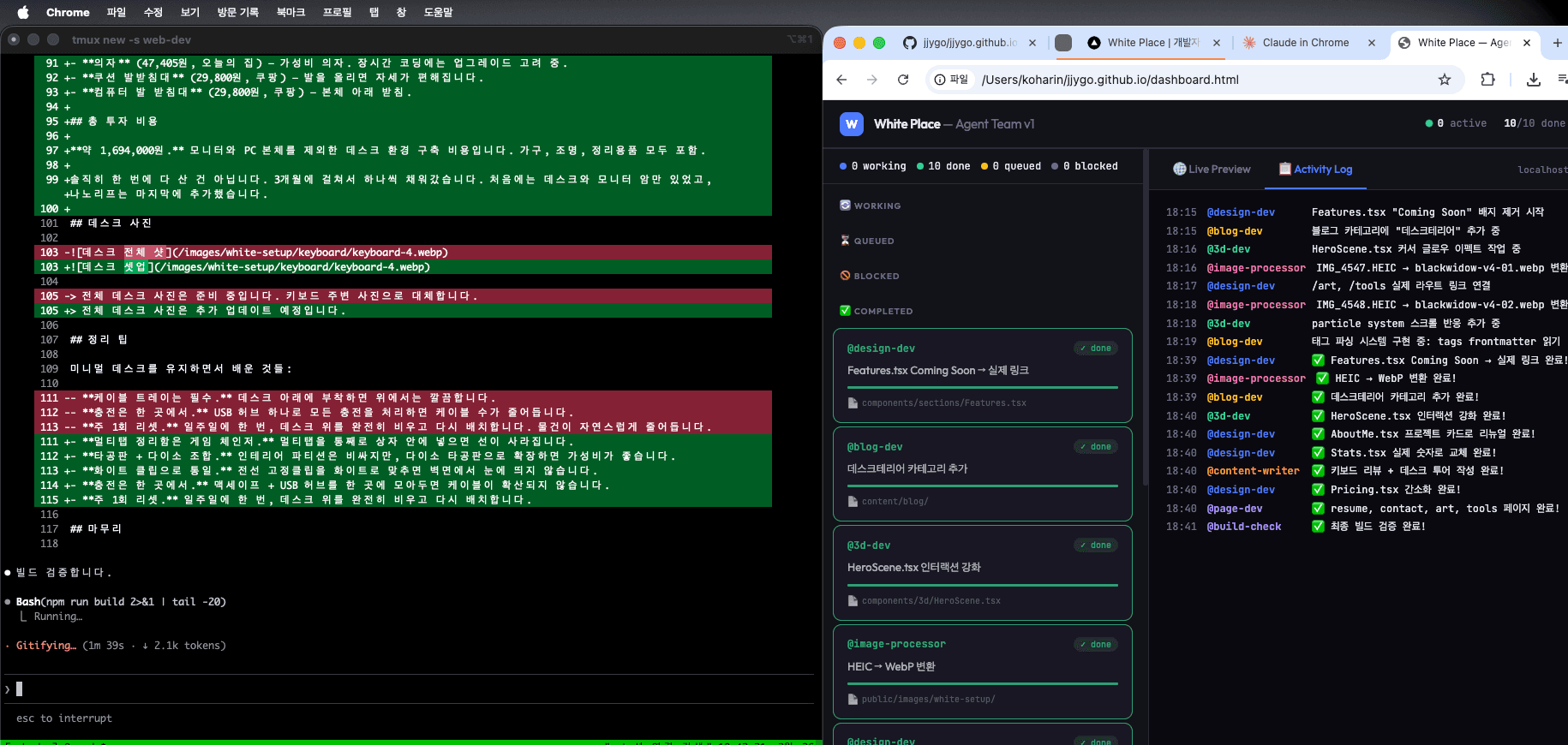Open the Chrome app menu
This screenshot has height=745, width=1568.
pyautogui.click(x=68, y=12)
